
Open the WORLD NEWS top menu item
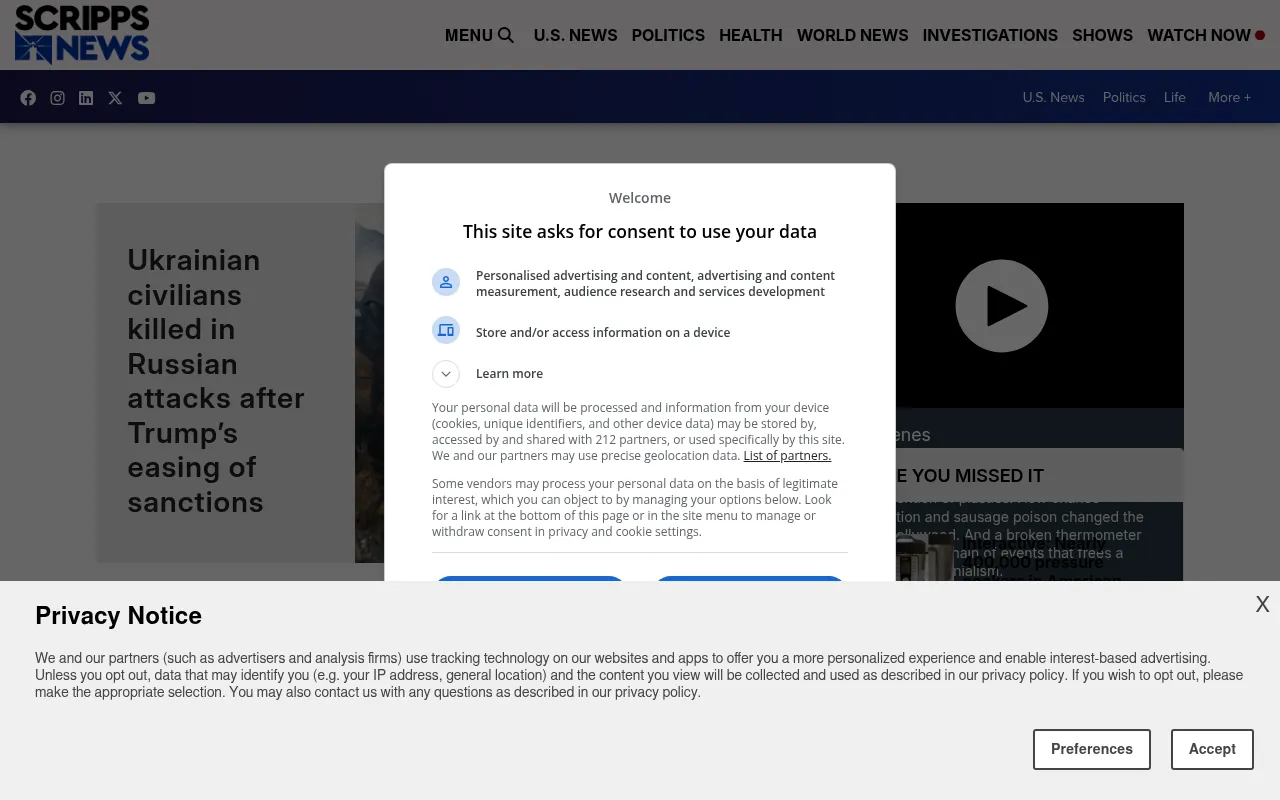[x=852, y=35]
